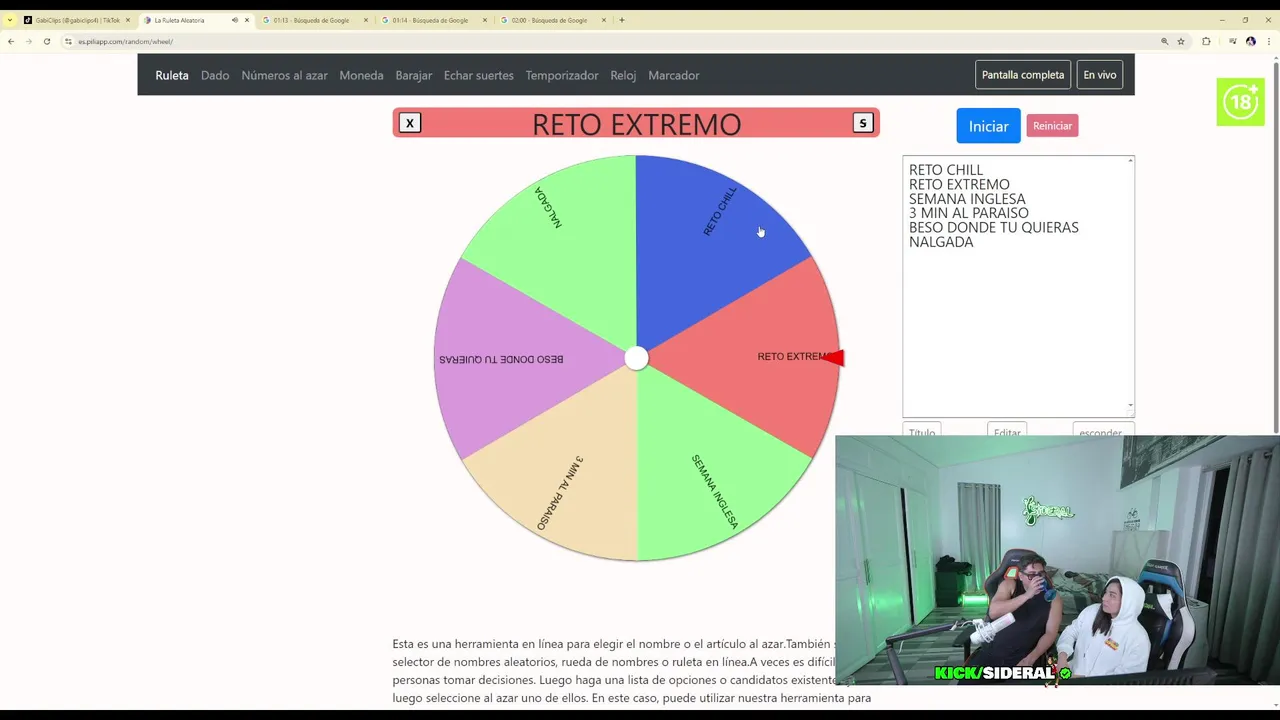Open the Moneda page
Image resolution: width=1280 pixels, height=720 pixels.
pyautogui.click(x=361, y=75)
